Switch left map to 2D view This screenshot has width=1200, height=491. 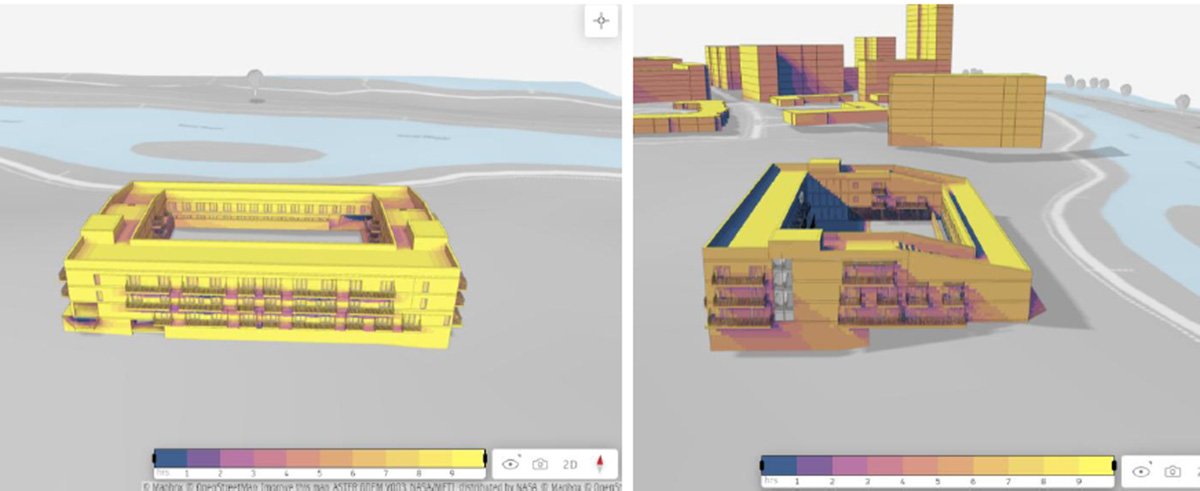570,463
